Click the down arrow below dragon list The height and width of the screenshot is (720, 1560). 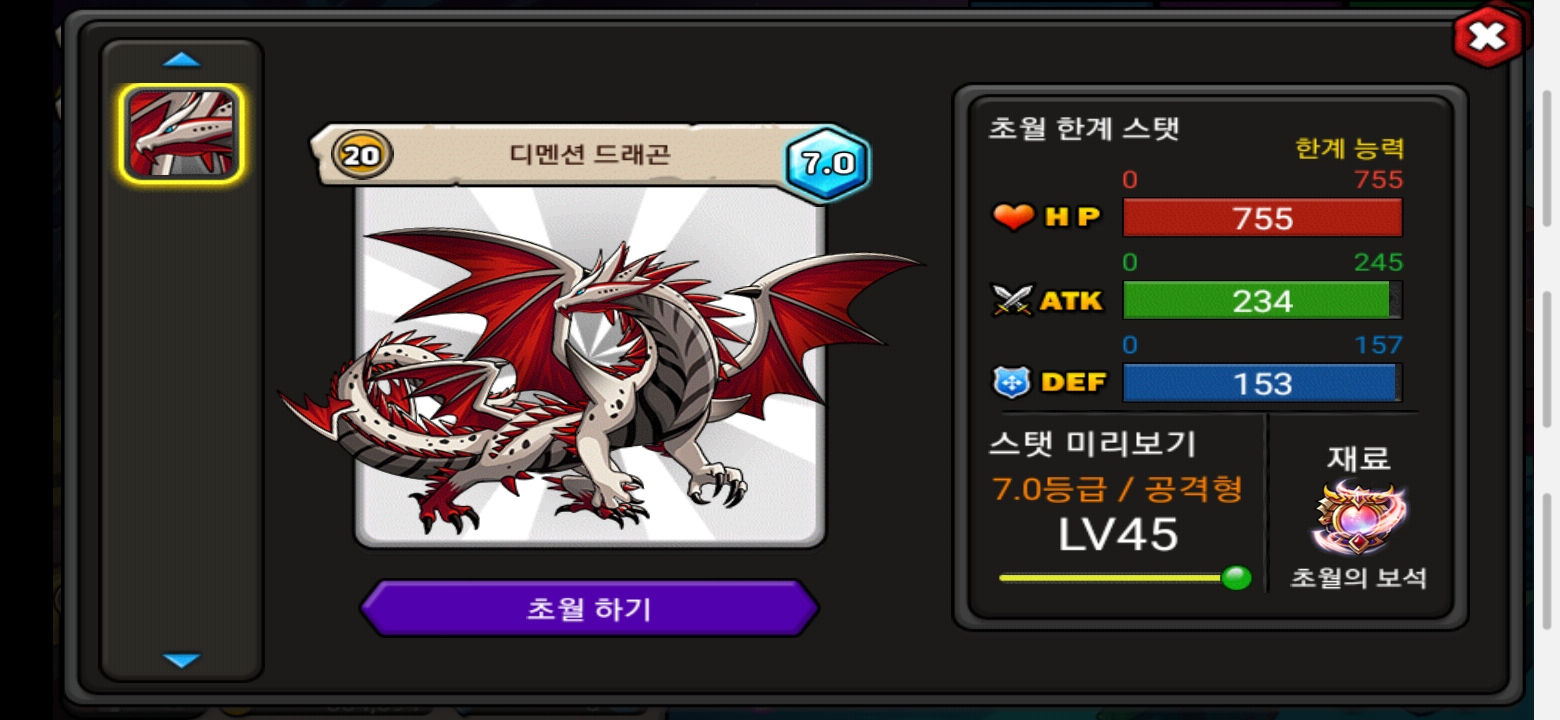182,660
